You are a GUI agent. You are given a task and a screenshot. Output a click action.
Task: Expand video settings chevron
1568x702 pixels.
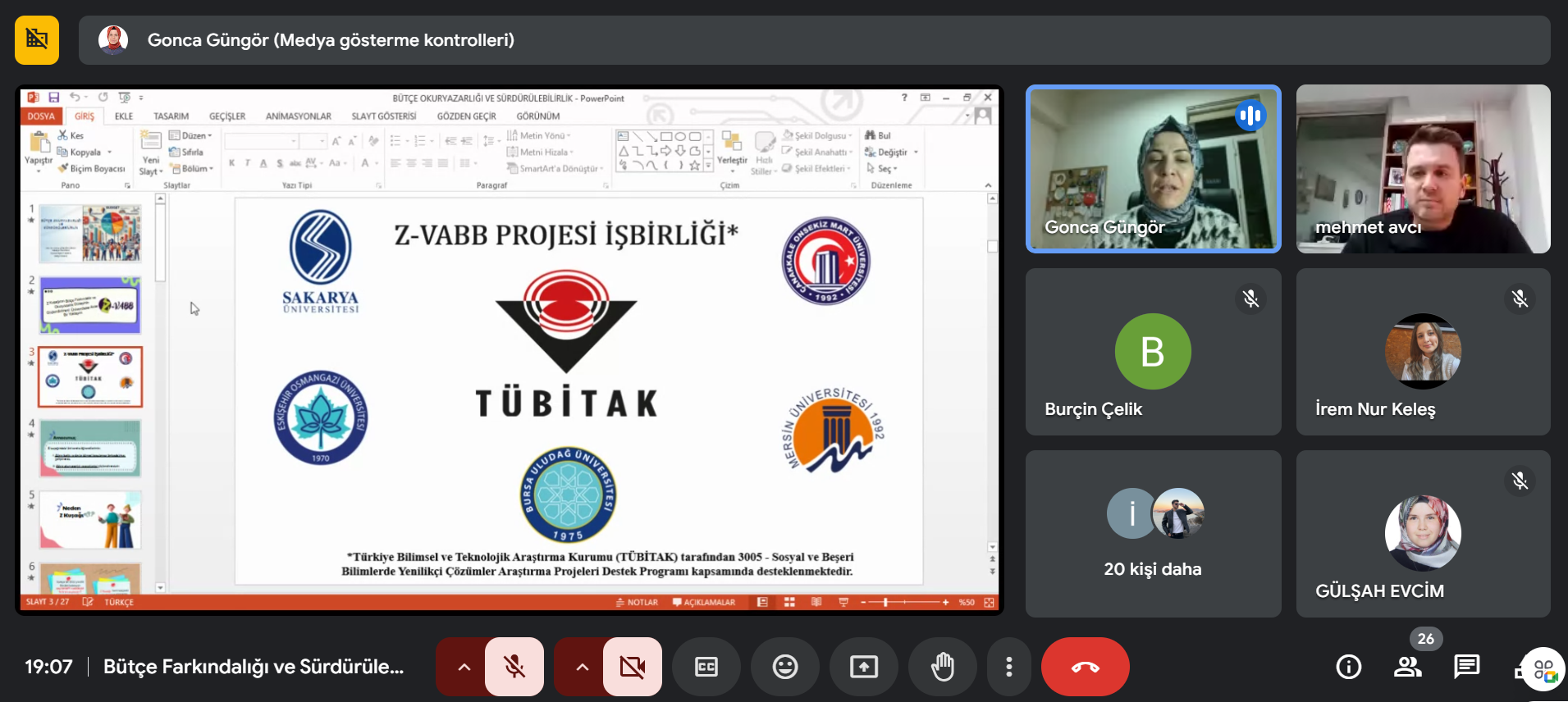pyautogui.click(x=582, y=667)
